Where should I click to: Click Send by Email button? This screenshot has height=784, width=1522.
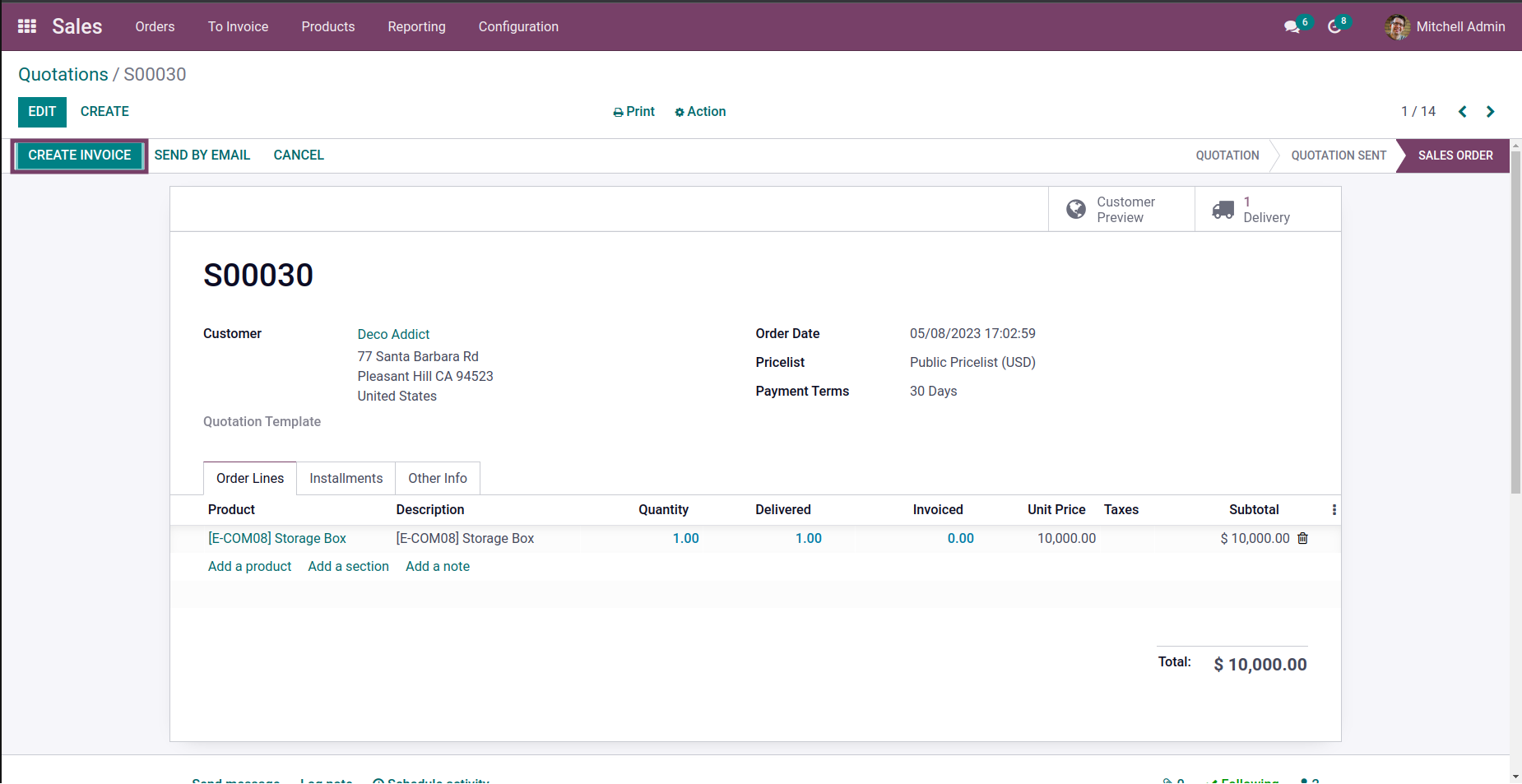click(202, 155)
